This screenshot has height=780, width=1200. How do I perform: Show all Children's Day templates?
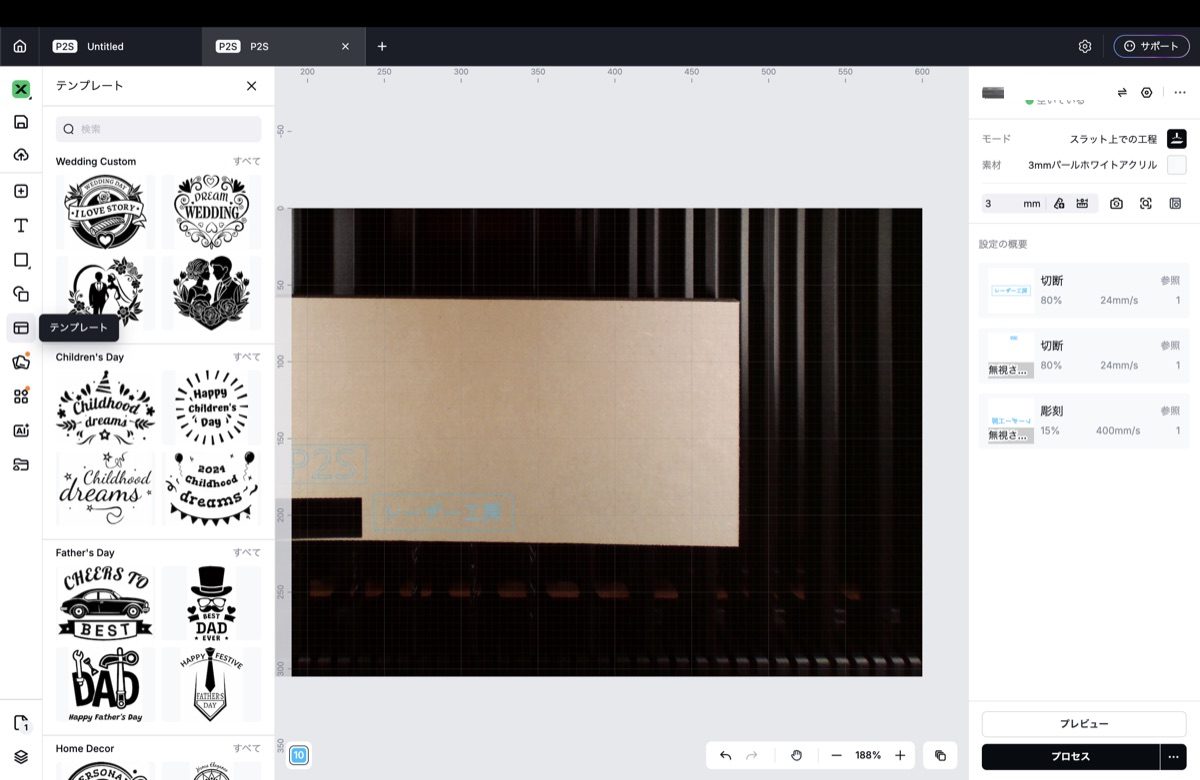247,357
